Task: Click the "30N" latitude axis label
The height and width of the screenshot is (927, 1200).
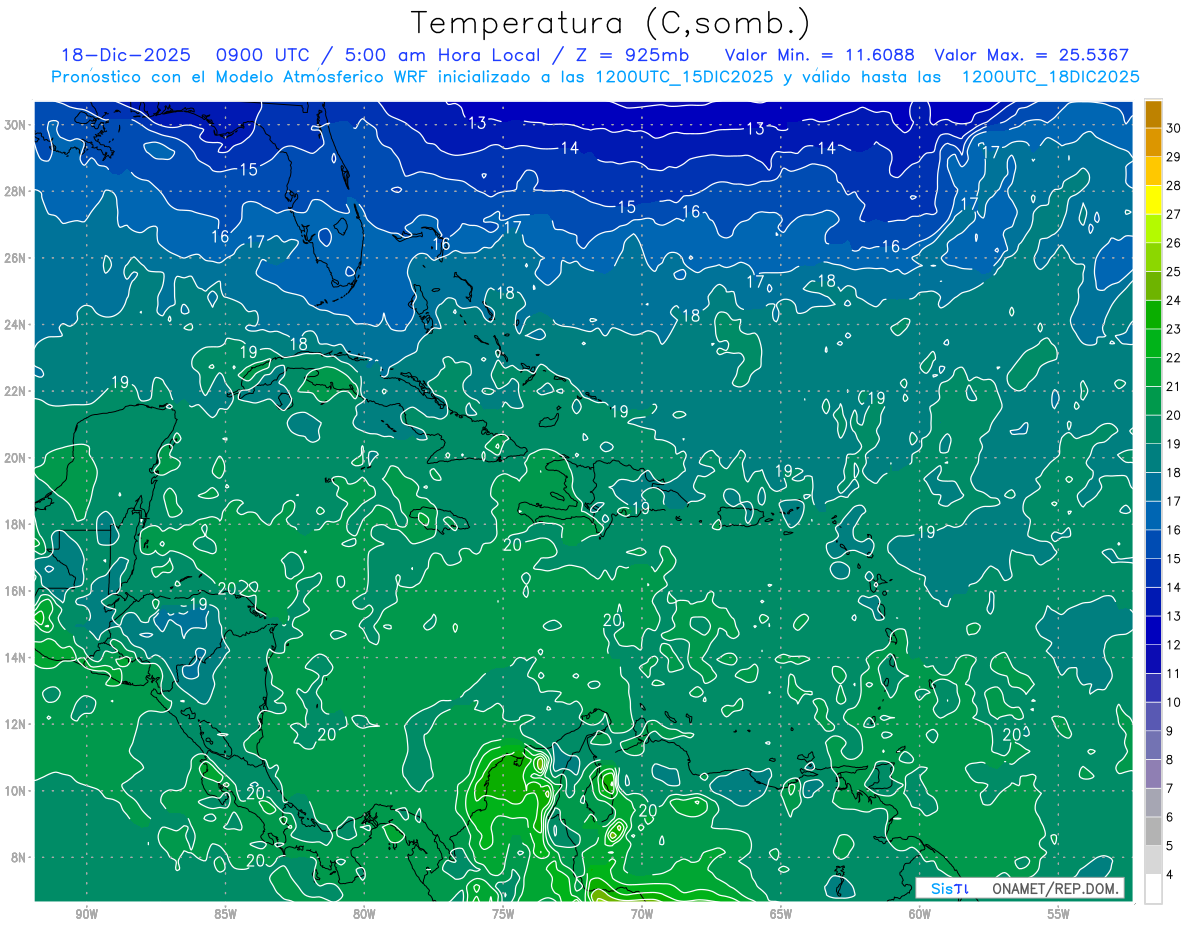Action: 15,125
